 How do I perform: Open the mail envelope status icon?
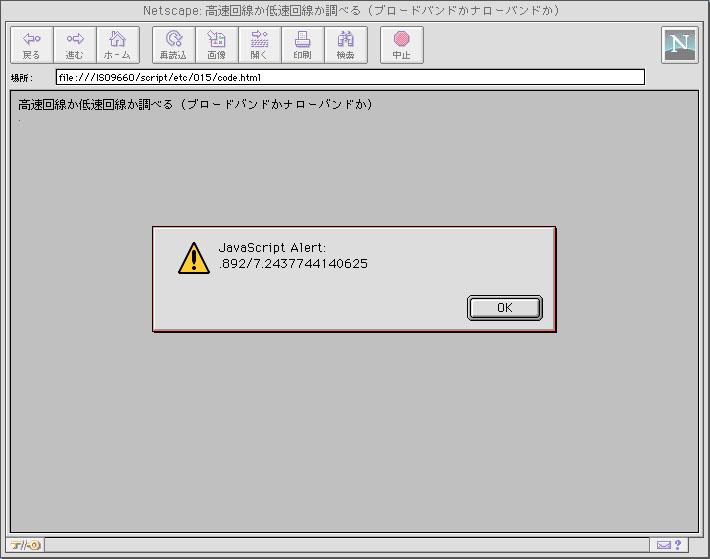click(664, 545)
